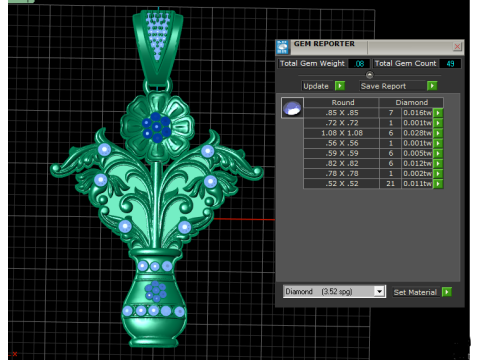Click green arrow for .52 X .52 row
480x360 pixels.
pos(438,184)
